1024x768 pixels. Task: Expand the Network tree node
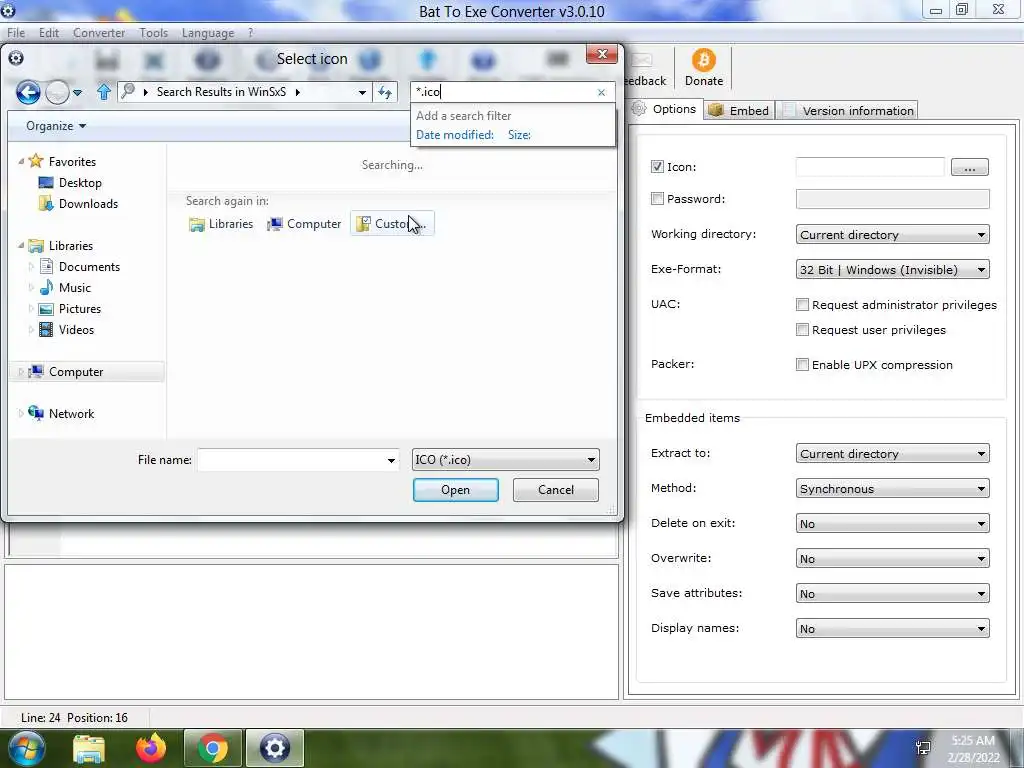pyautogui.click(x=21, y=413)
